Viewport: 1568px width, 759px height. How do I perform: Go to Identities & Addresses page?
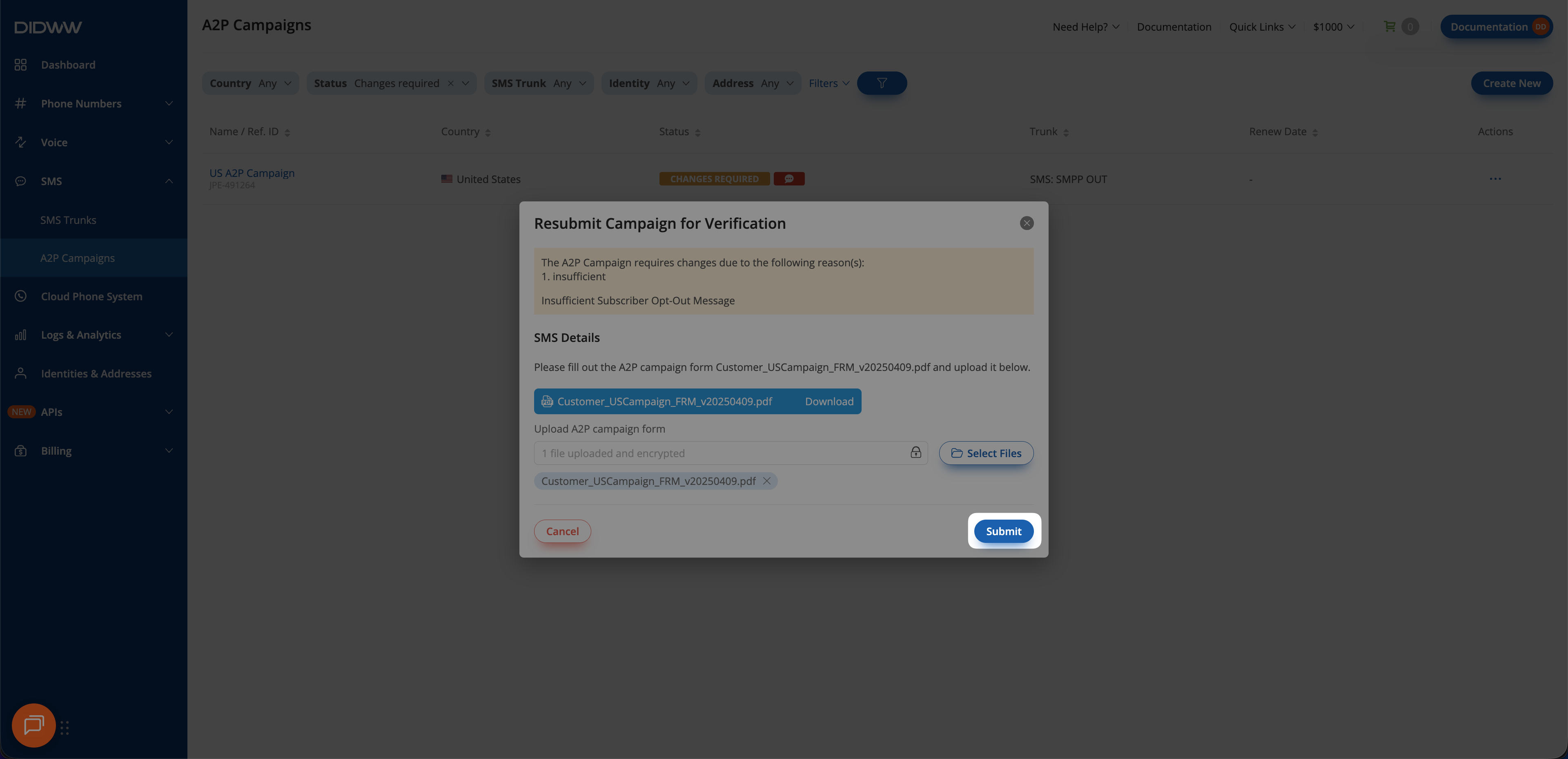(x=96, y=373)
